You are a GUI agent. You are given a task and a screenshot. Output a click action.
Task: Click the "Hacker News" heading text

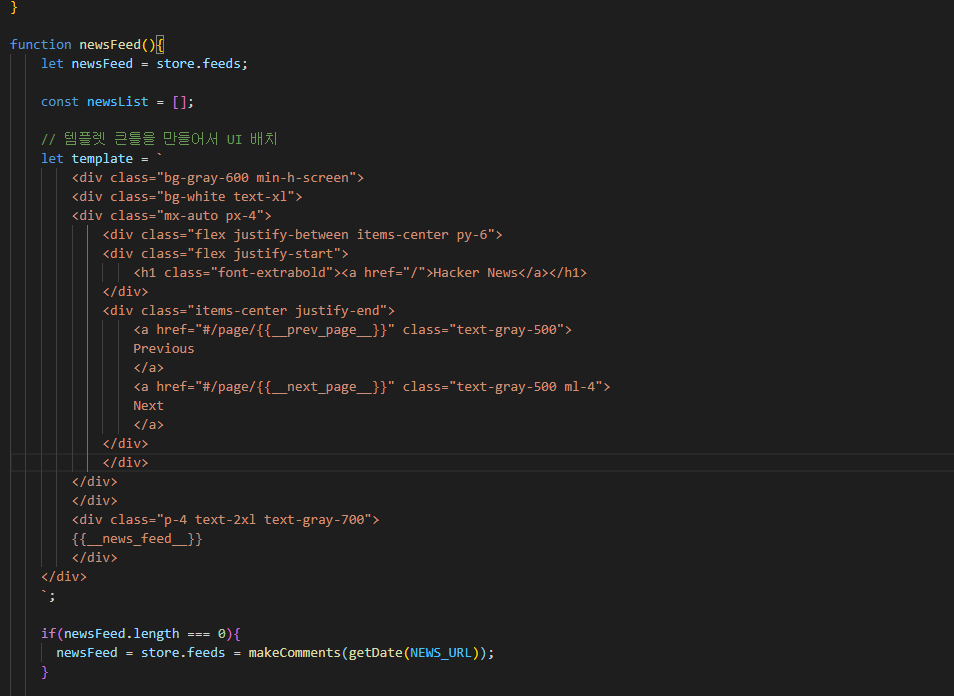[476, 273]
